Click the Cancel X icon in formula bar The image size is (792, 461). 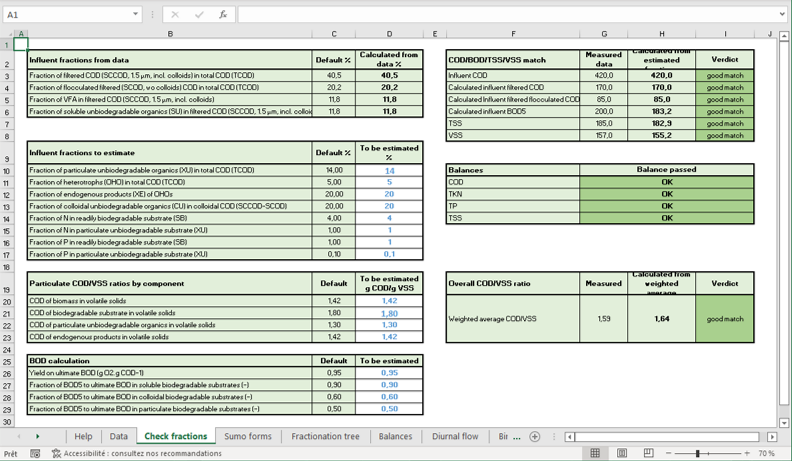pos(175,15)
